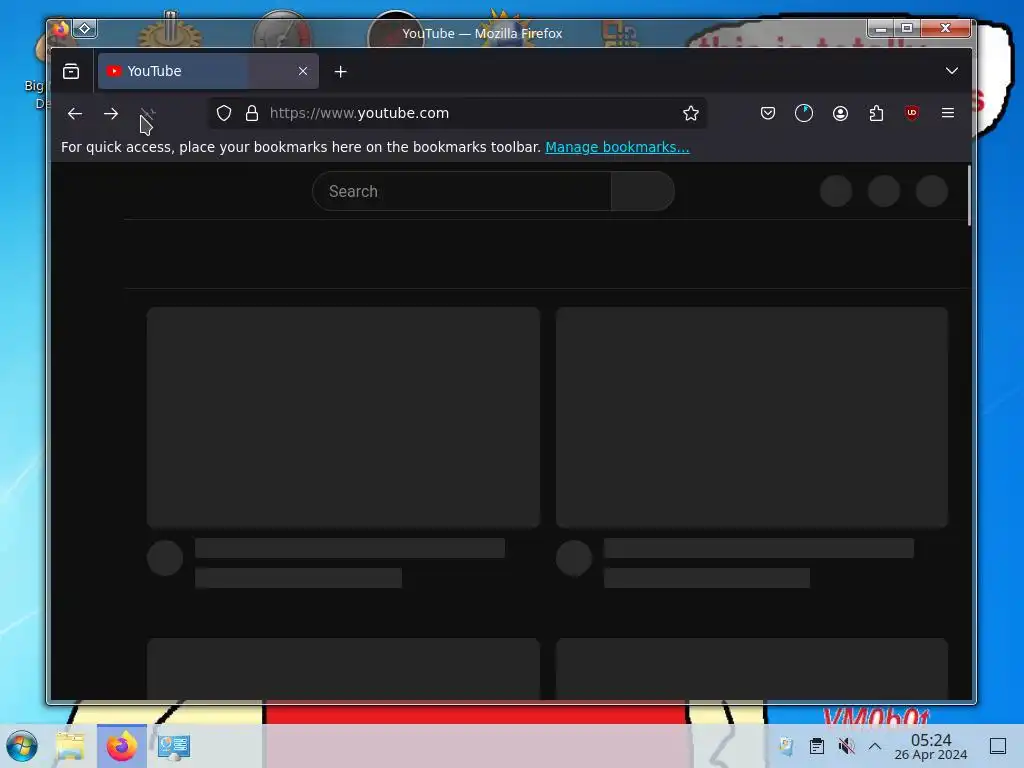Open the Extensions puzzle icon
Screen dimensions: 1024x768
[876, 114]
